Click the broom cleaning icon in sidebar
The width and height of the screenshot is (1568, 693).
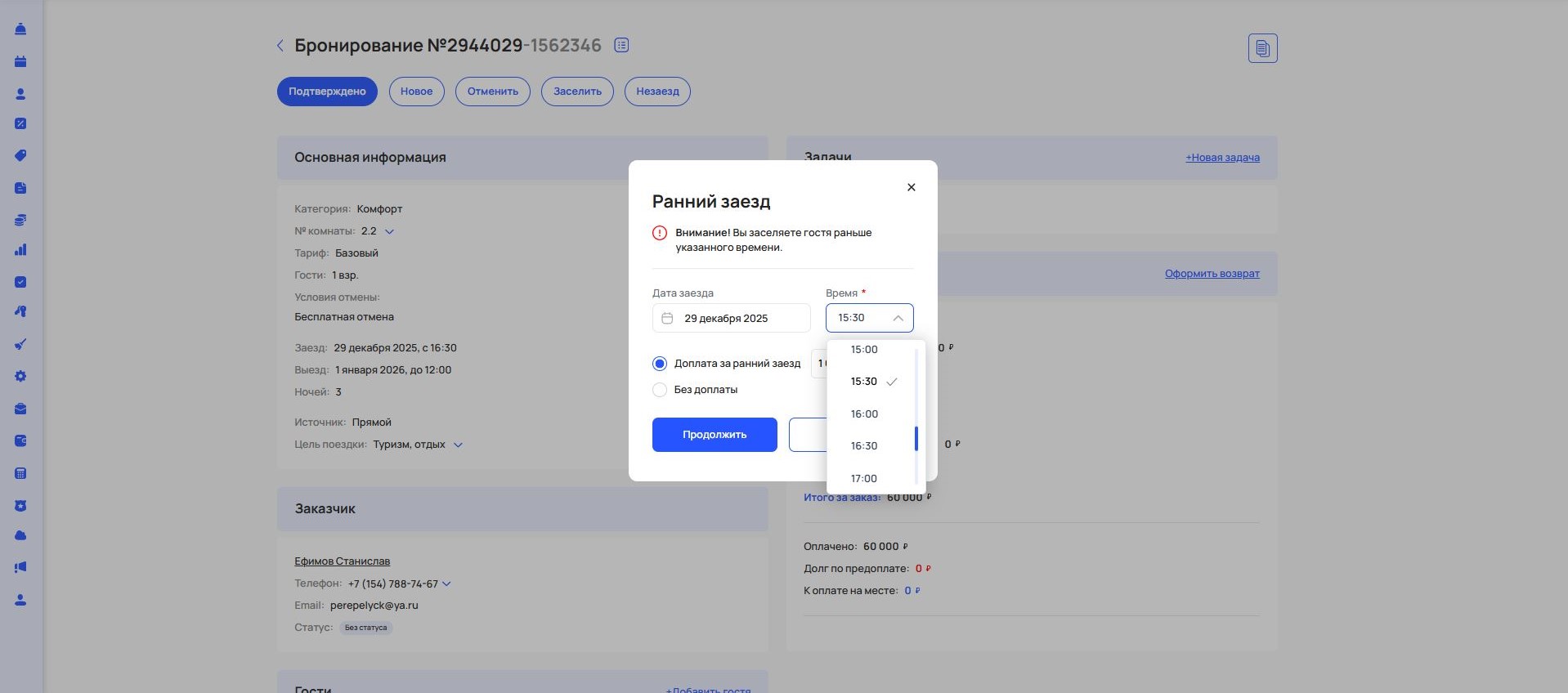[x=20, y=344]
